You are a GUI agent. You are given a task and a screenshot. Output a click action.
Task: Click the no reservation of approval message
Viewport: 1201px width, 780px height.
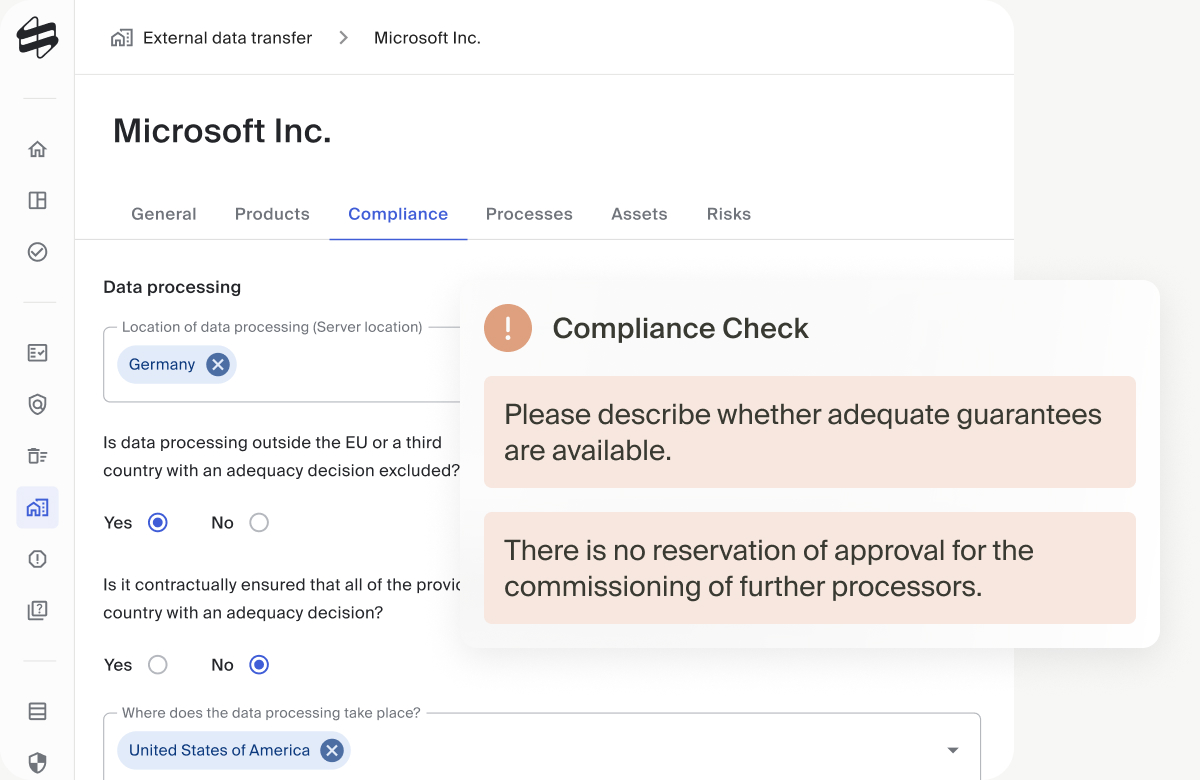pos(810,568)
